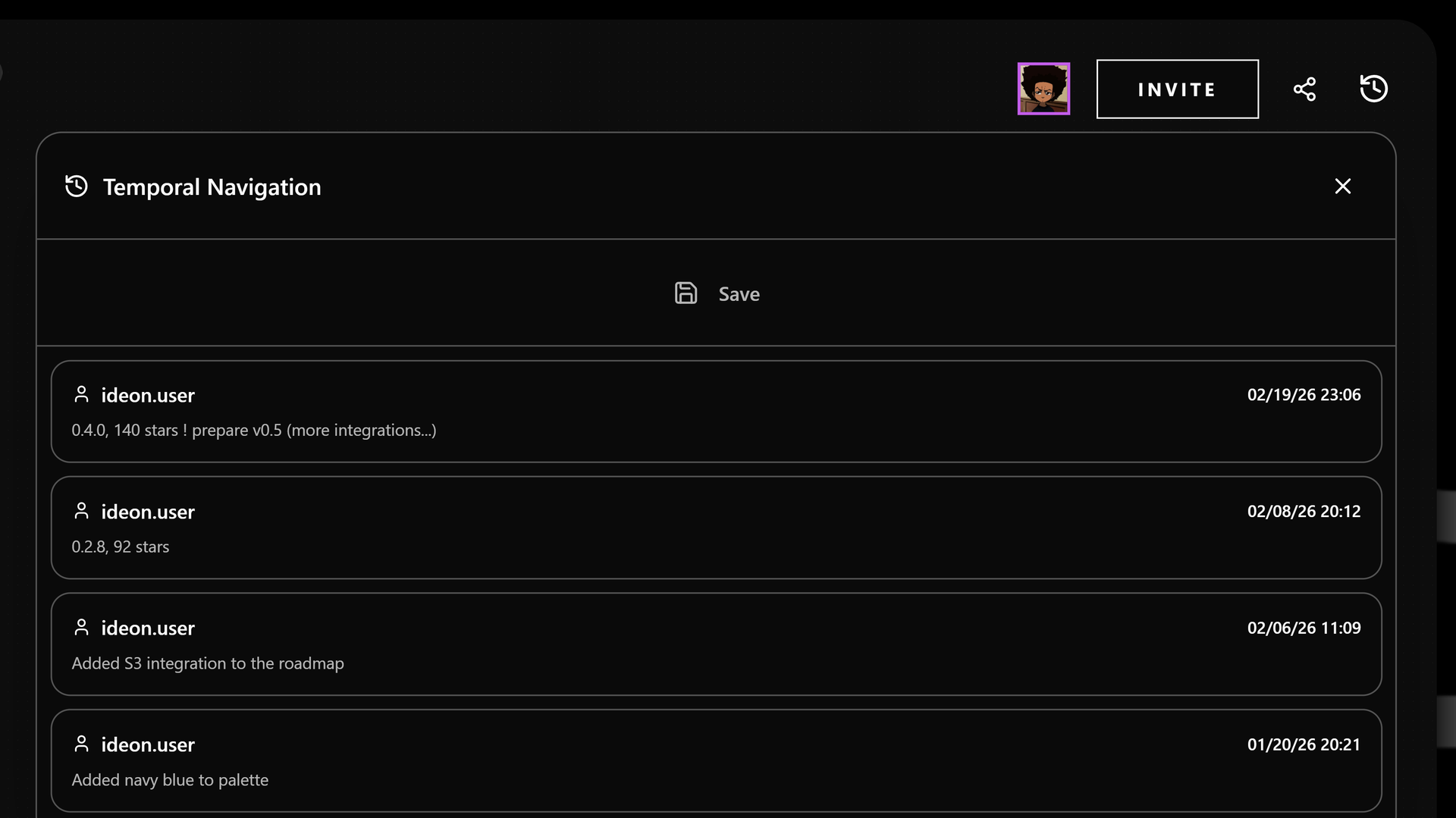The height and width of the screenshot is (818, 1456).
Task: Click timestamp 02/06/26 11:09
Action: (x=1304, y=628)
